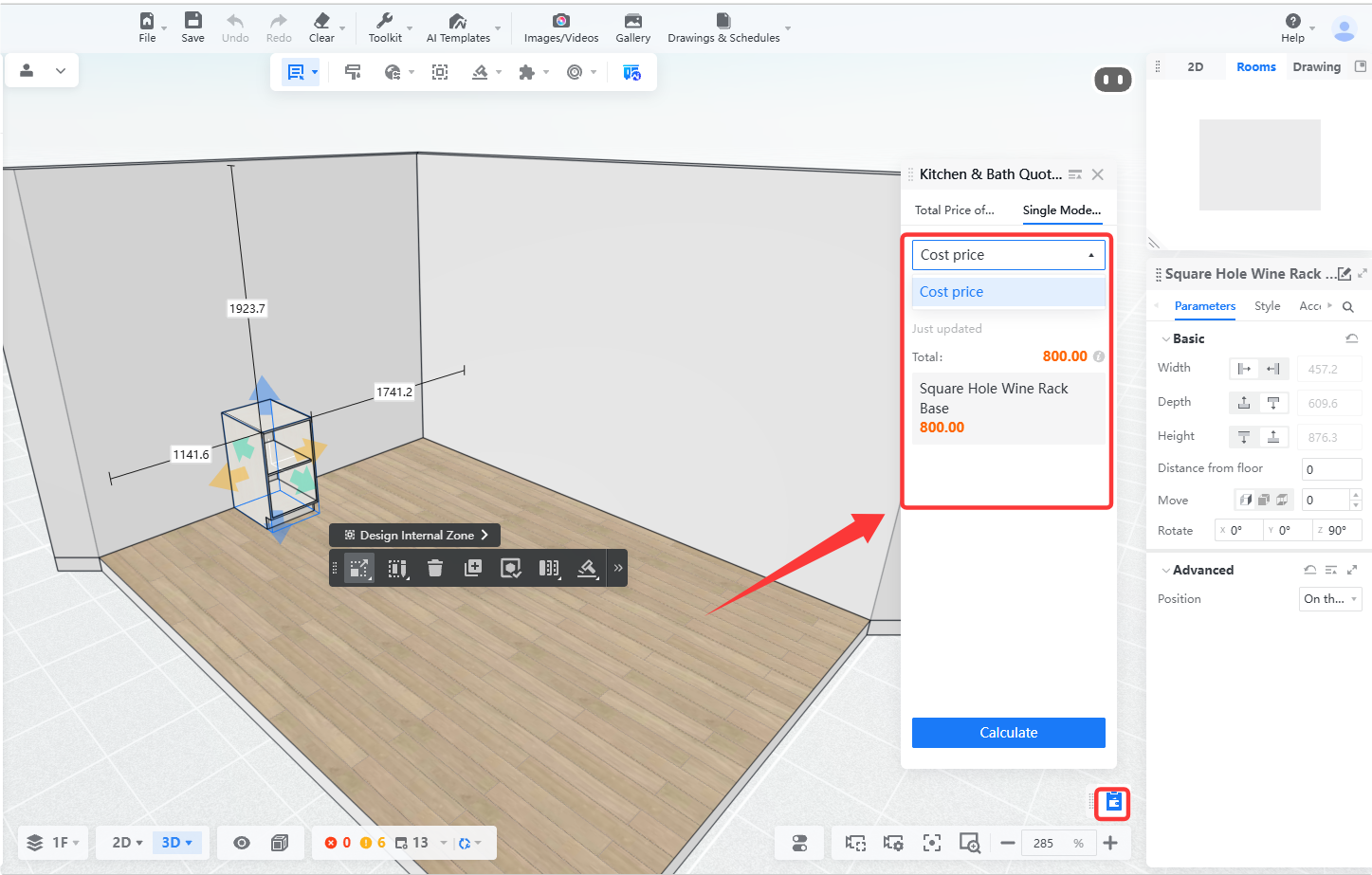This screenshot has width=1372, height=875.
Task: Open the quotation clipboard icon
Action: pyautogui.click(x=1113, y=803)
